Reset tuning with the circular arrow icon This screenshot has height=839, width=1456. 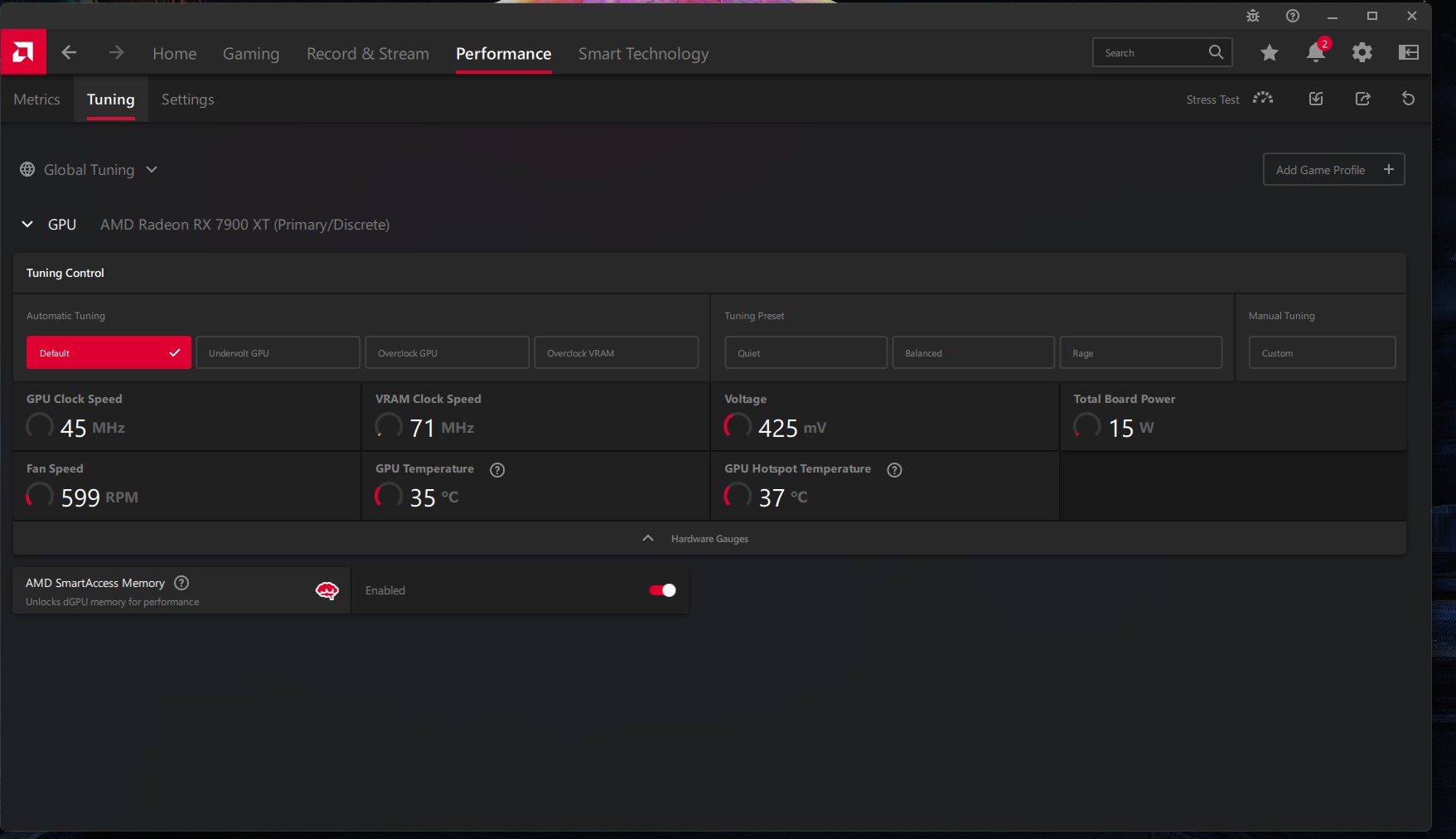click(x=1408, y=99)
